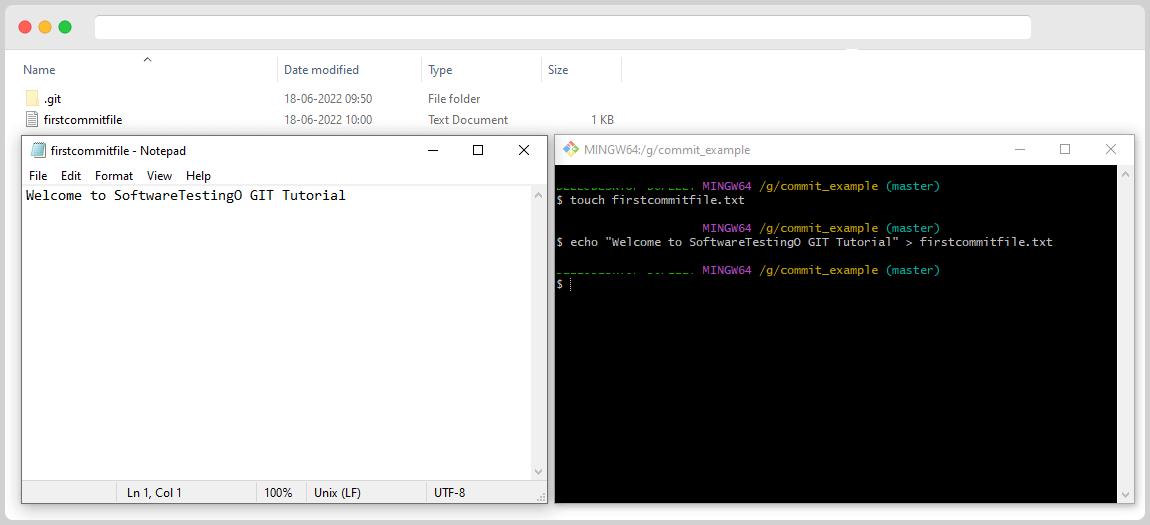Click the echo command line in terminal

point(805,241)
